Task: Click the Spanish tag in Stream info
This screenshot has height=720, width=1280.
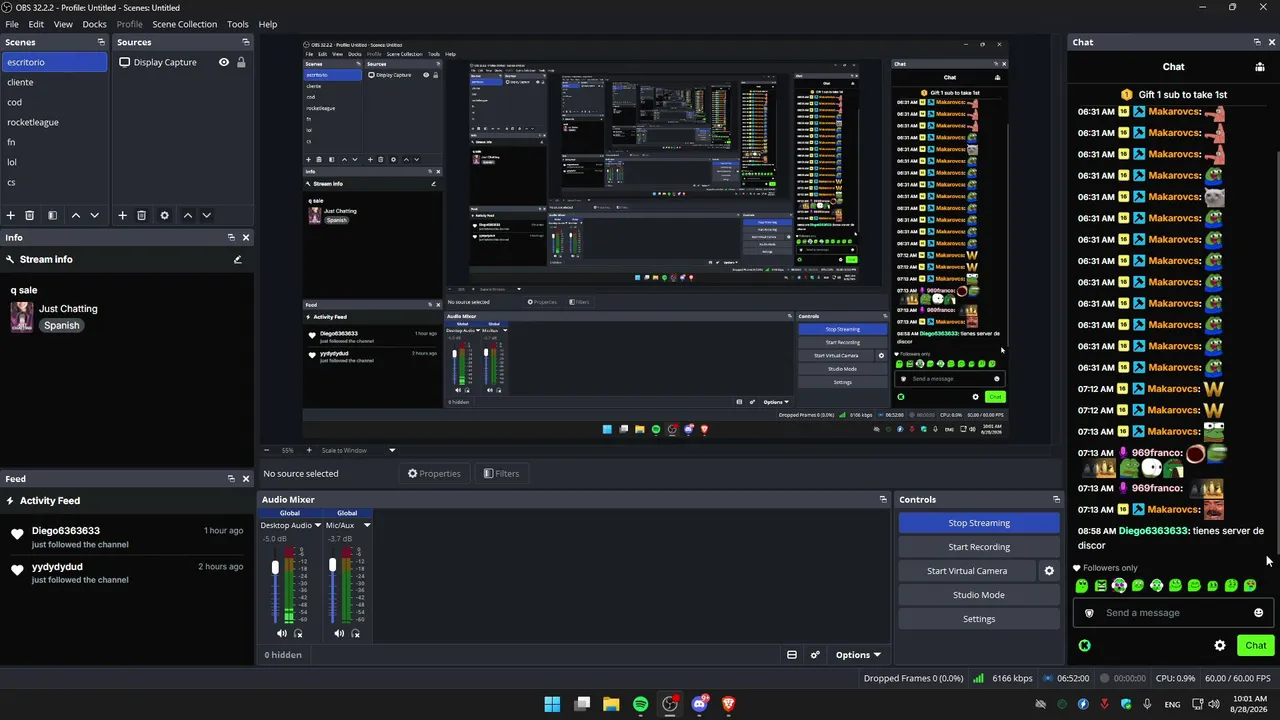Action: (61, 326)
